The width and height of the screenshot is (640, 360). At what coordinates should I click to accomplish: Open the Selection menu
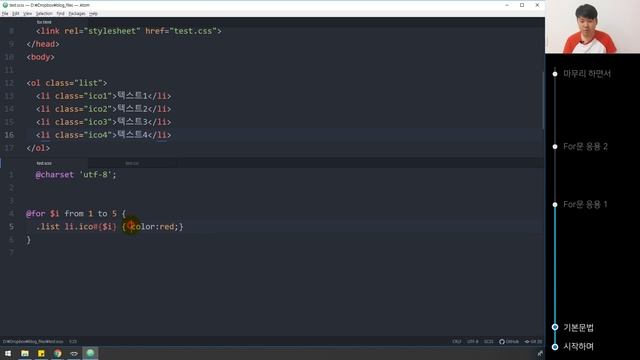[x=44, y=13]
